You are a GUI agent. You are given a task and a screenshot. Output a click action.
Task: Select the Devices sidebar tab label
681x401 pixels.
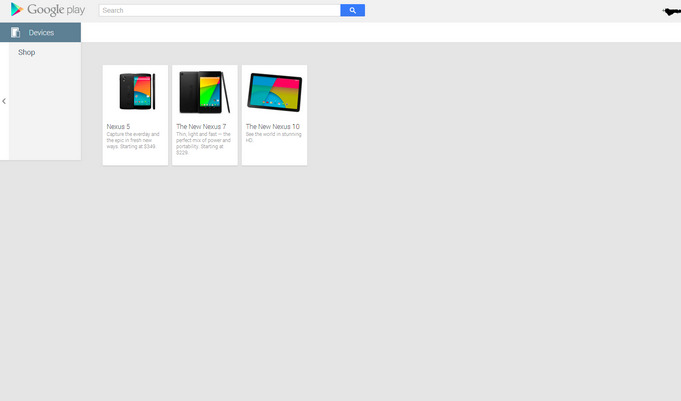pyautogui.click(x=41, y=33)
